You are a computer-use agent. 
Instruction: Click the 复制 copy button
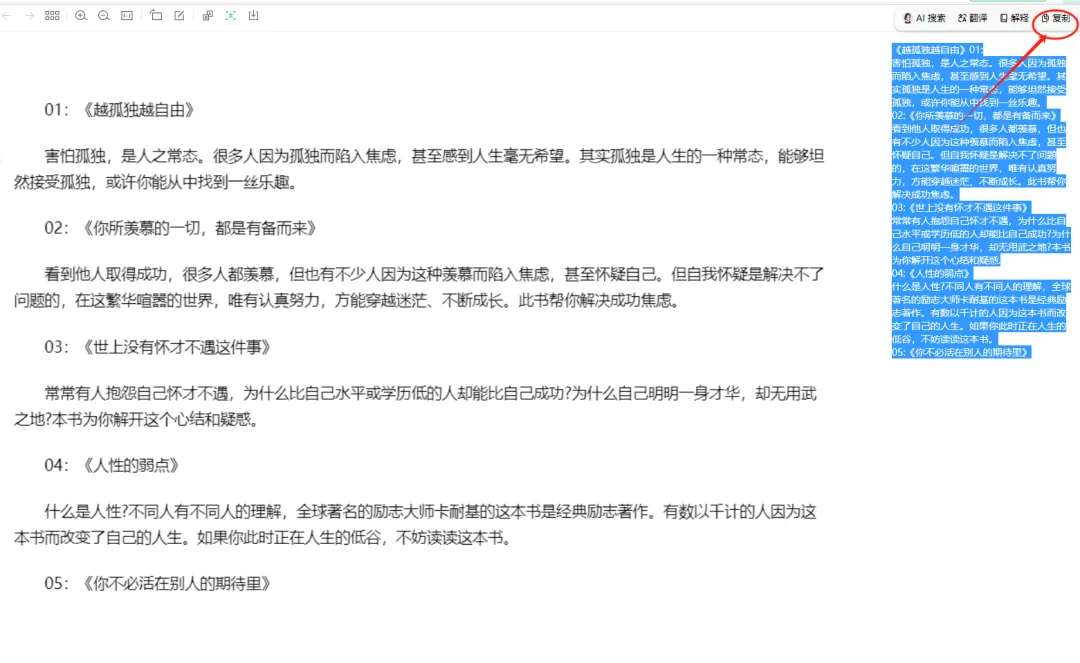(x=1056, y=18)
